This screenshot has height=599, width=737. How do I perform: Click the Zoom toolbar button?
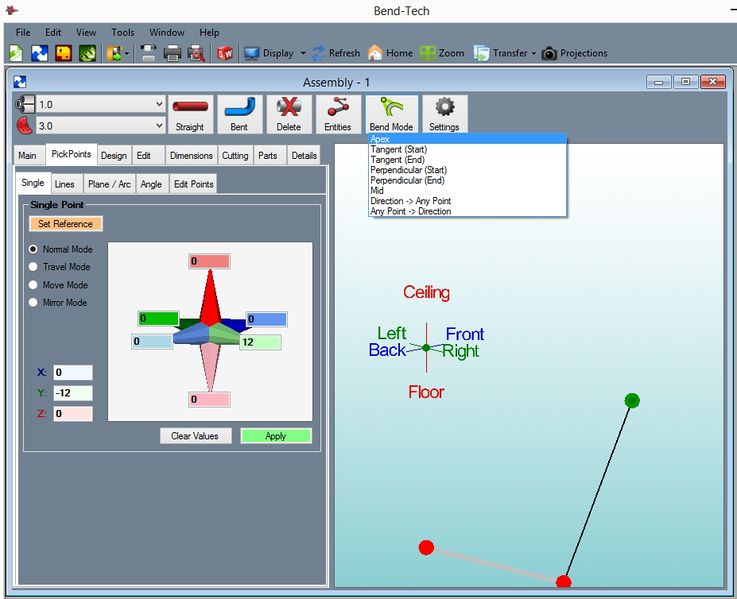[442, 53]
